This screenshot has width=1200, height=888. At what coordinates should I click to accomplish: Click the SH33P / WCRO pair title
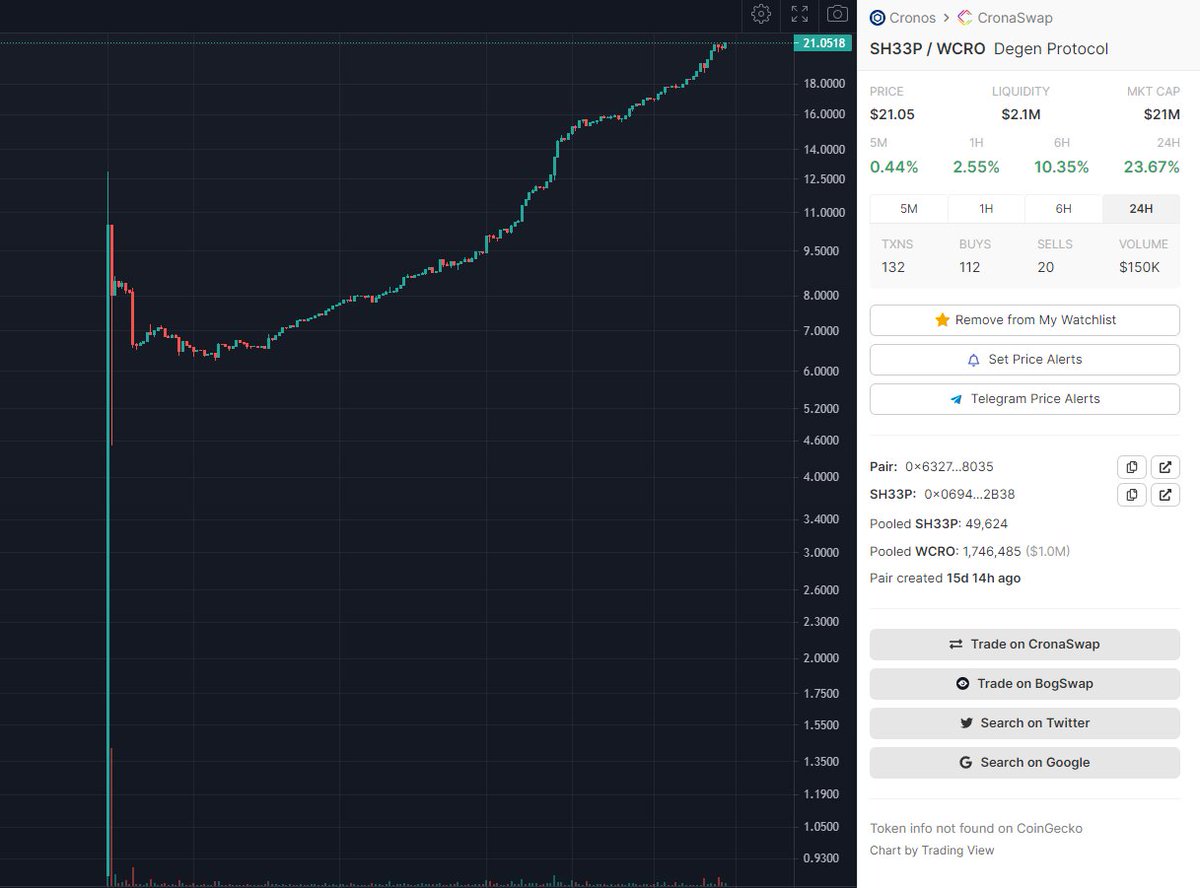coord(927,49)
